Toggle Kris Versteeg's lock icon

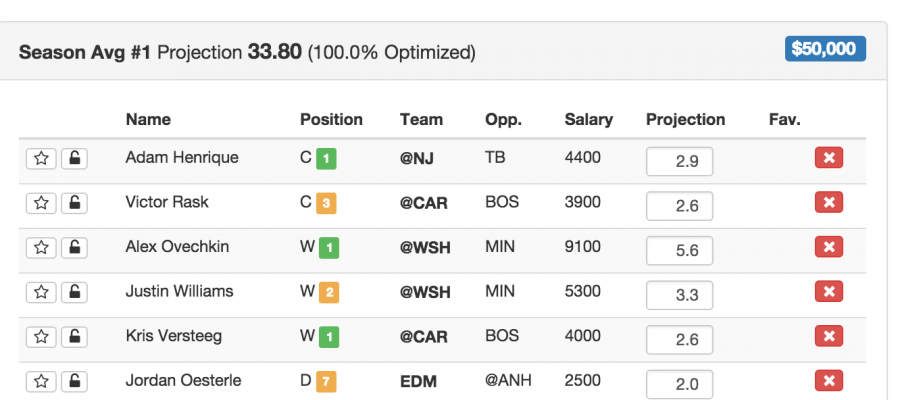[x=73, y=336]
